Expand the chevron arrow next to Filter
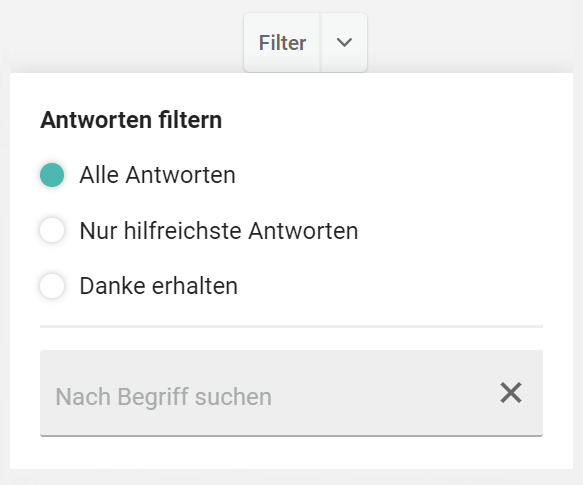Screen dimensions: 583x485 tap(344, 42)
